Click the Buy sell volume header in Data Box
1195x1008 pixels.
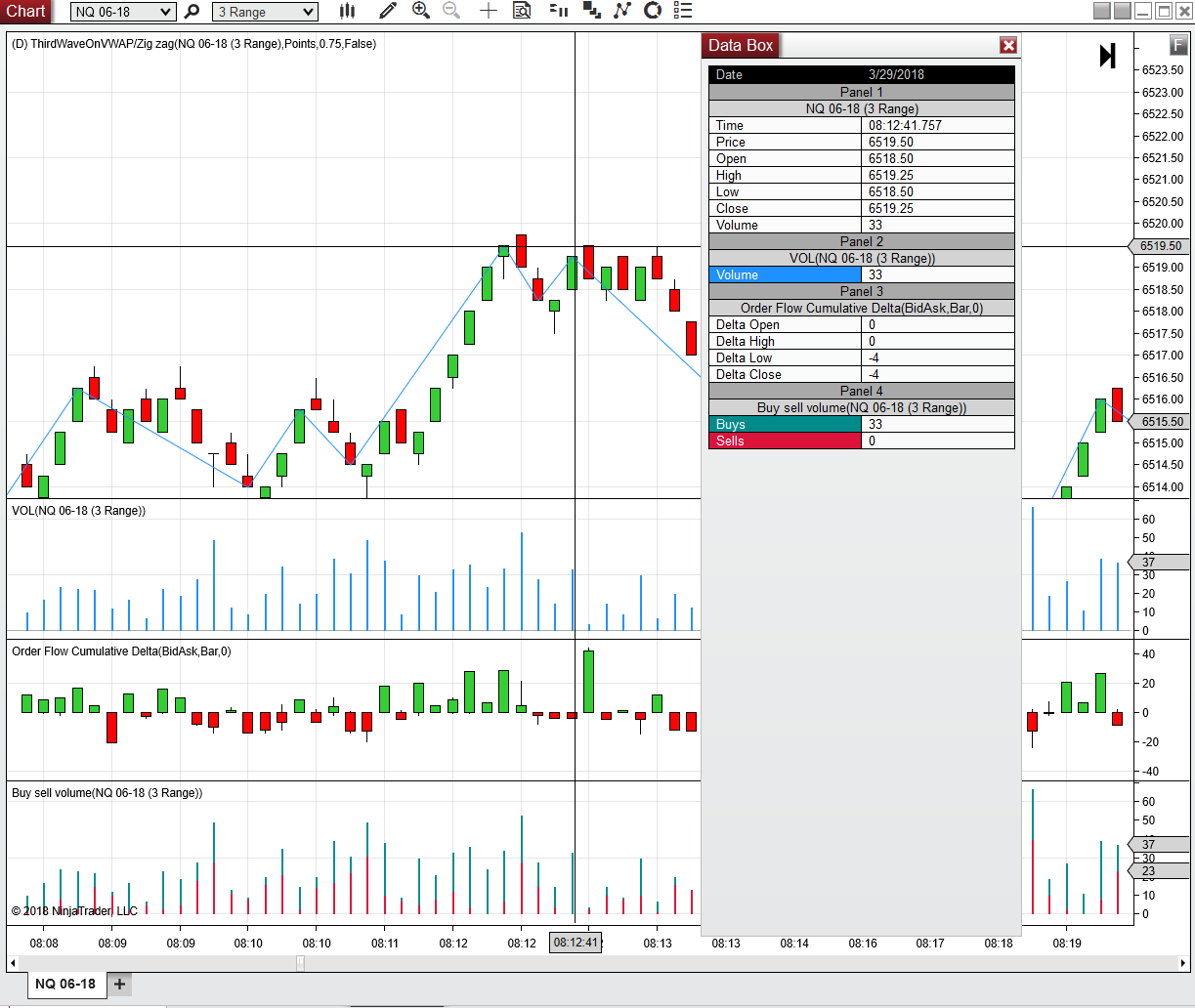point(862,407)
